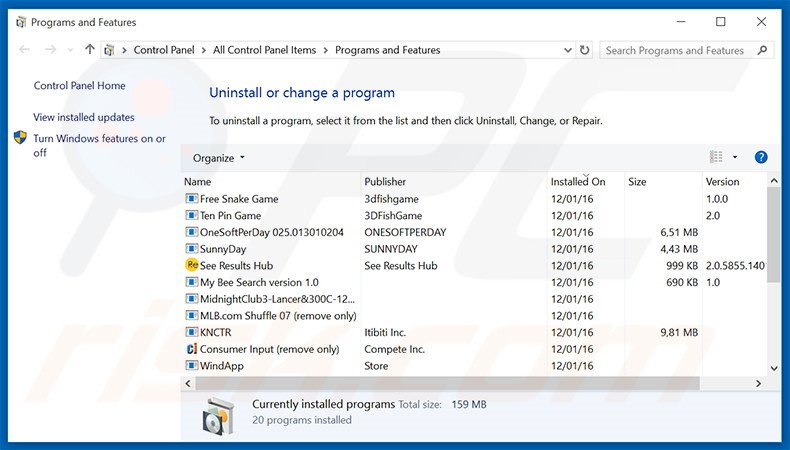
Task: Select the Free Snake Game entry
Action: click(x=239, y=199)
